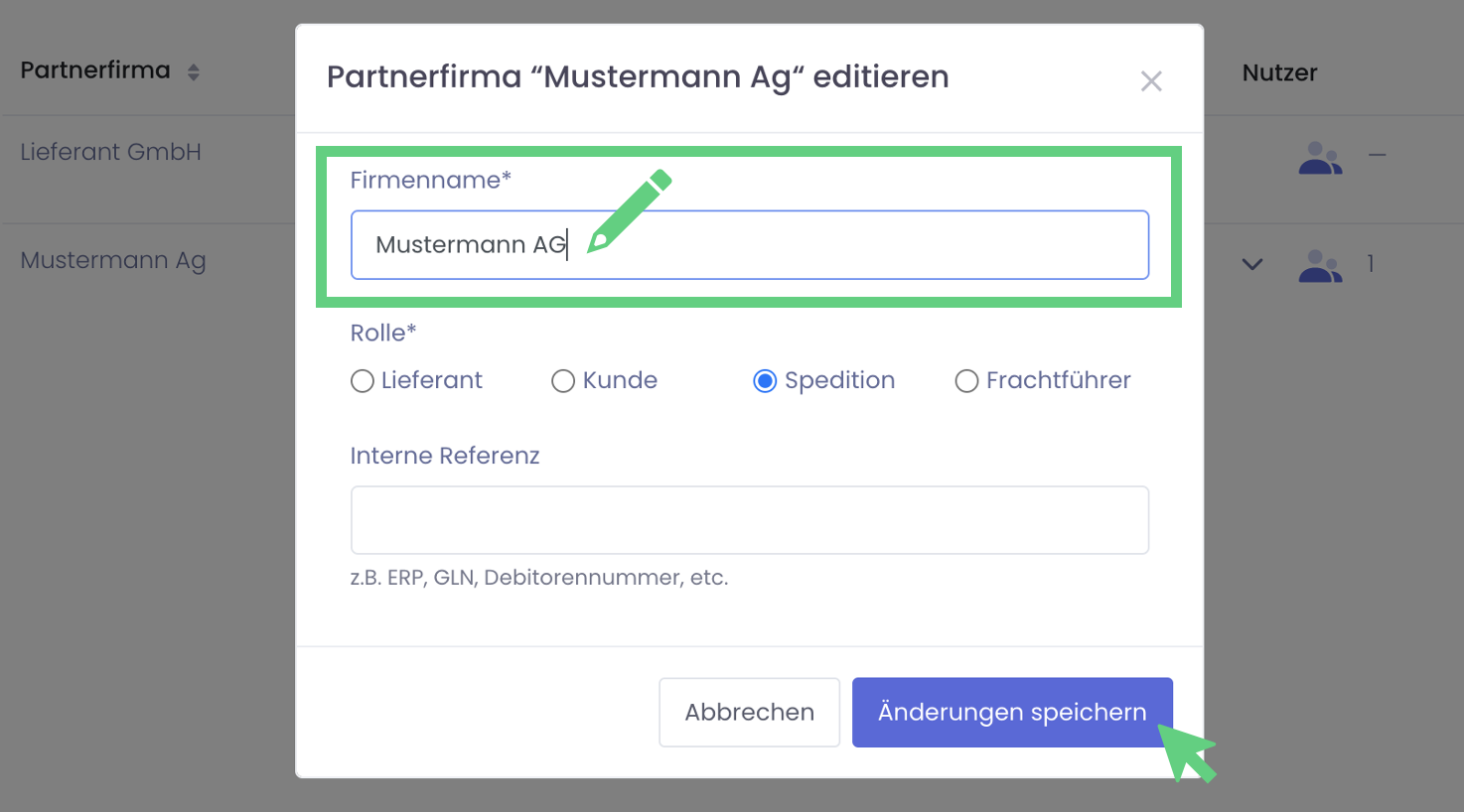Select the Mustermann Ag table row
Screen dimensions: 1464x812
[113, 260]
